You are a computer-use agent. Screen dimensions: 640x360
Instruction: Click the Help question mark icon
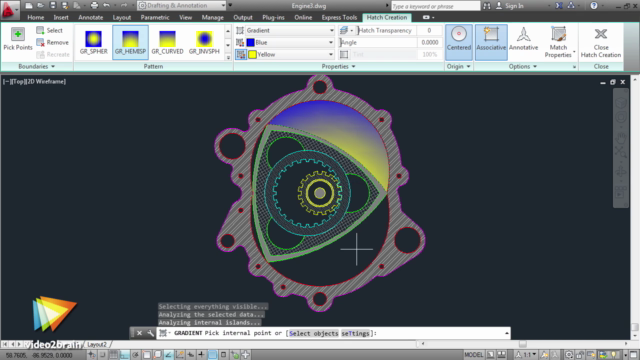tap(594, 6)
